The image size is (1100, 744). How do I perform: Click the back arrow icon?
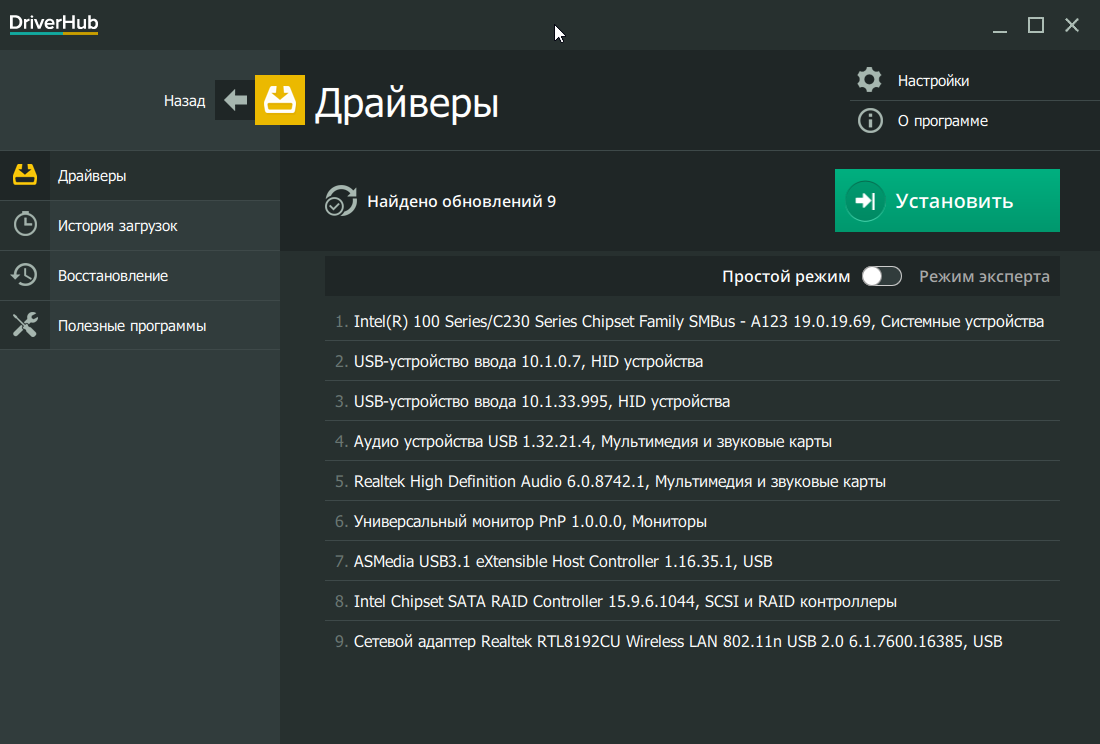pyautogui.click(x=235, y=101)
